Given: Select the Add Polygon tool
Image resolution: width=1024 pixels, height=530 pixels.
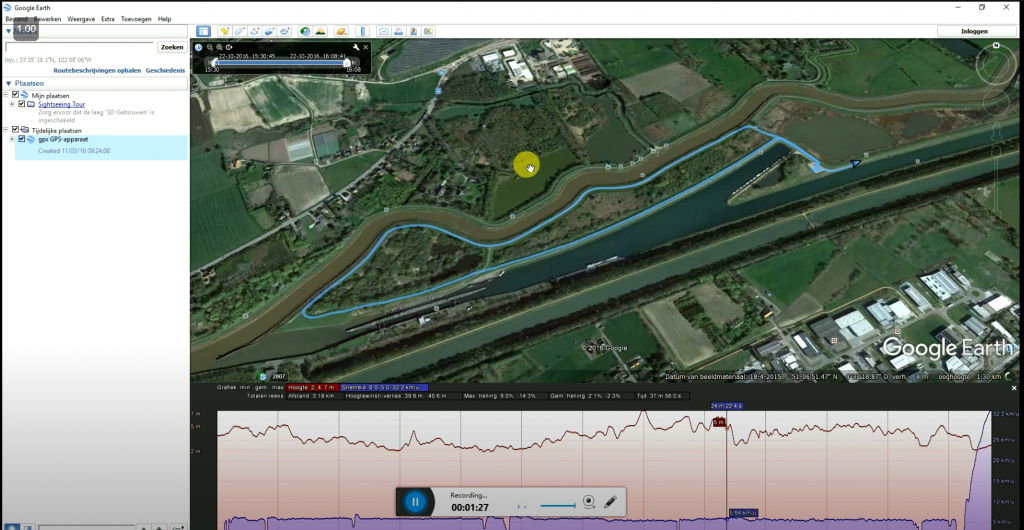Looking at the screenshot, I should [240, 31].
